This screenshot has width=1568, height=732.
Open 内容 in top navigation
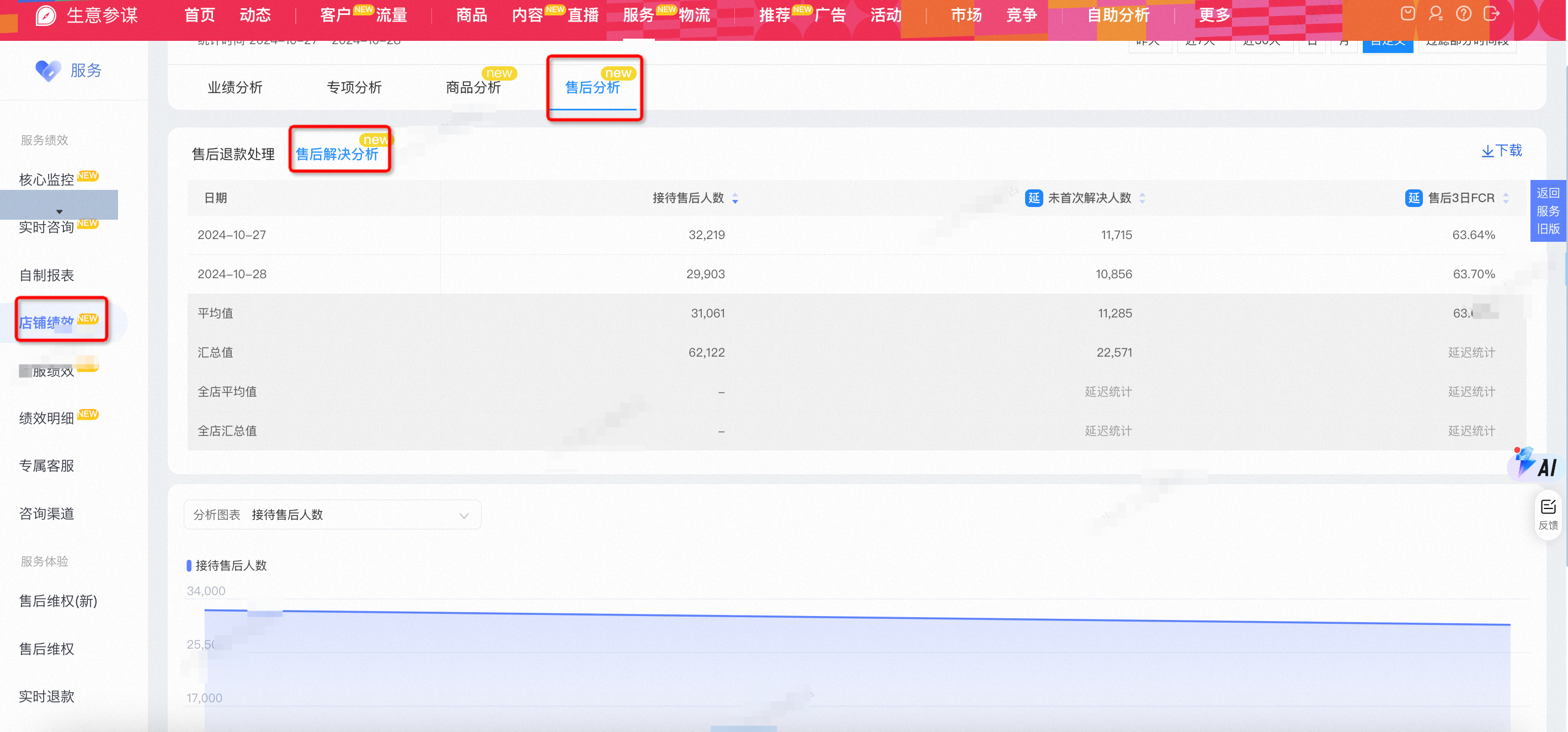tap(527, 15)
